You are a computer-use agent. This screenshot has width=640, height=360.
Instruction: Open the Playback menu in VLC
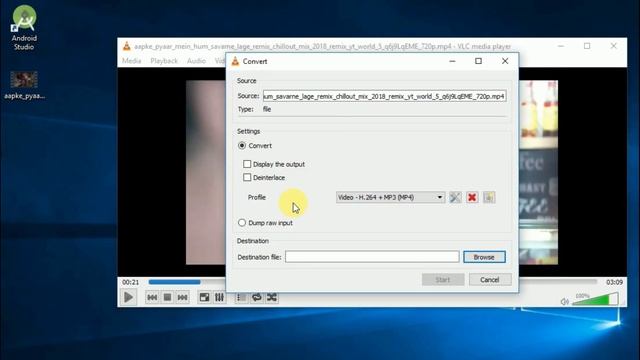pos(164,61)
